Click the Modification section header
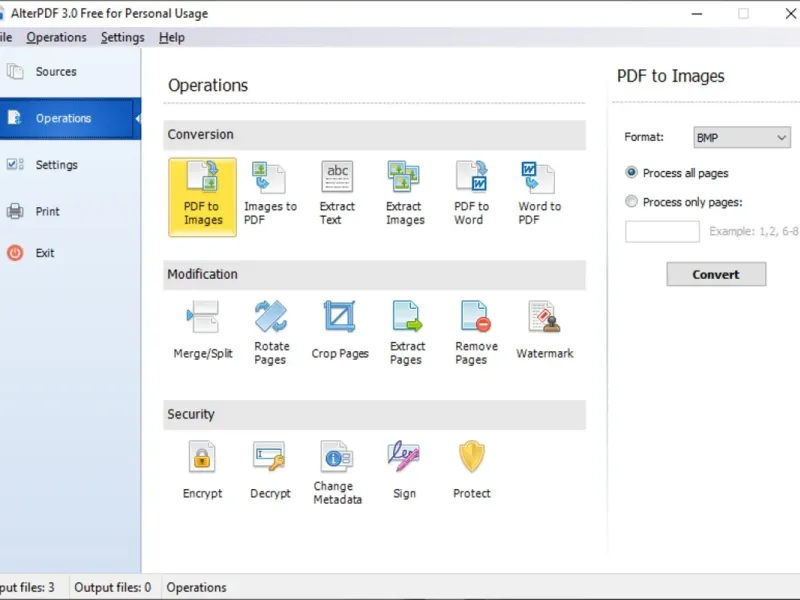Viewport: 800px width, 600px height. (x=374, y=274)
